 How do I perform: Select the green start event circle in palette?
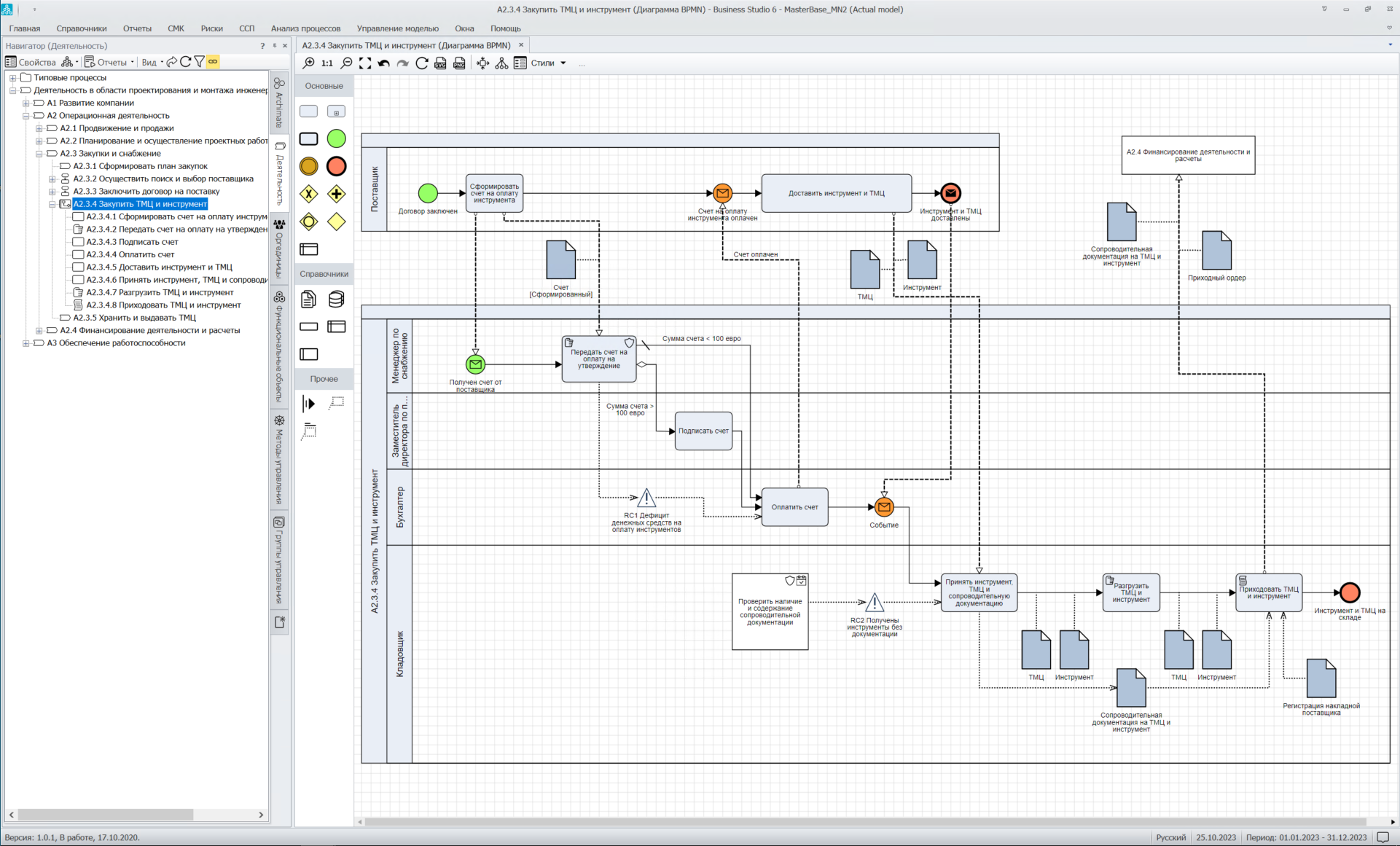(x=336, y=138)
